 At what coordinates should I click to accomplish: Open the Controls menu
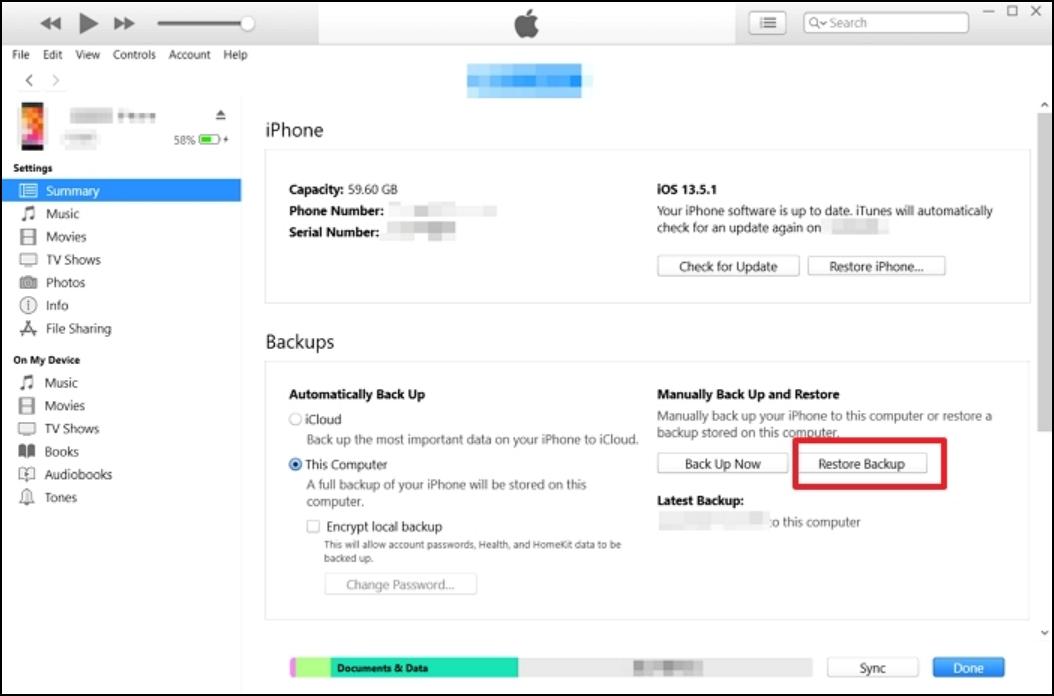[x=134, y=55]
